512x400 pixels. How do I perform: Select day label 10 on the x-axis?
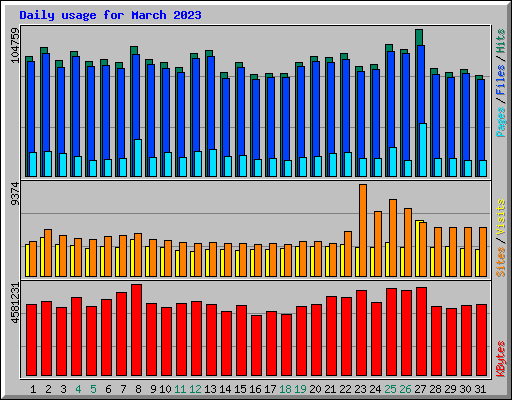[x=165, y=389]
